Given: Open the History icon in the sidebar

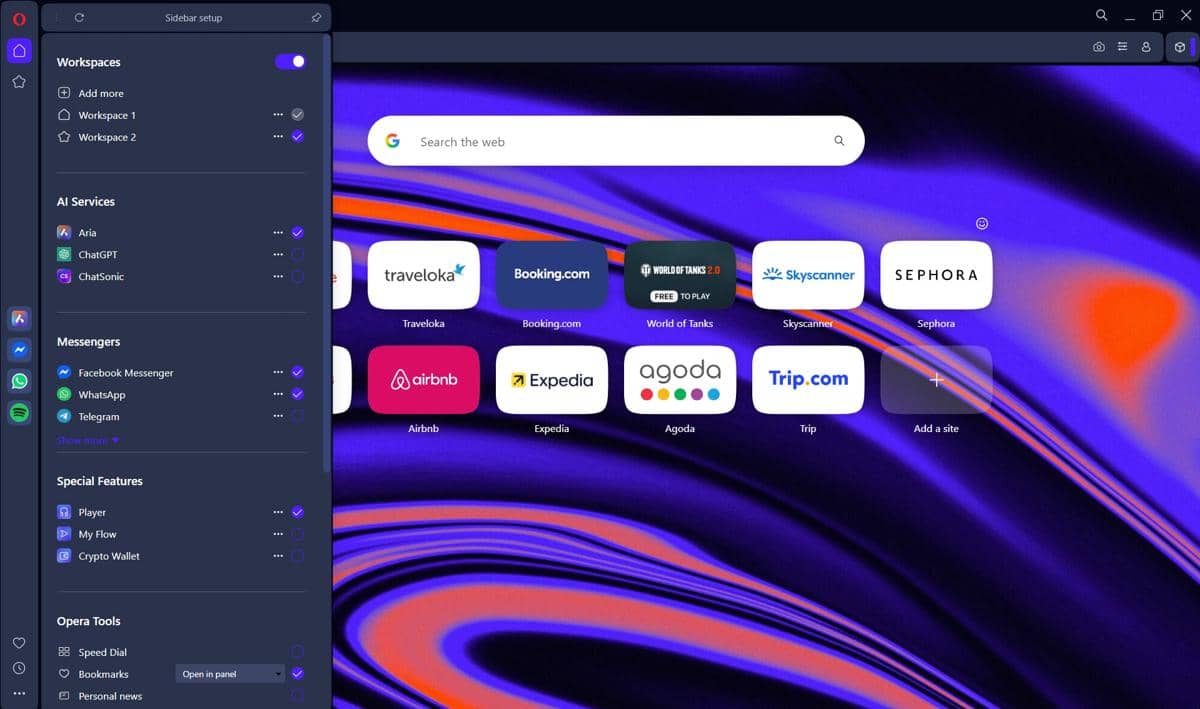Looking at the screenshot, I should point(19,668).
